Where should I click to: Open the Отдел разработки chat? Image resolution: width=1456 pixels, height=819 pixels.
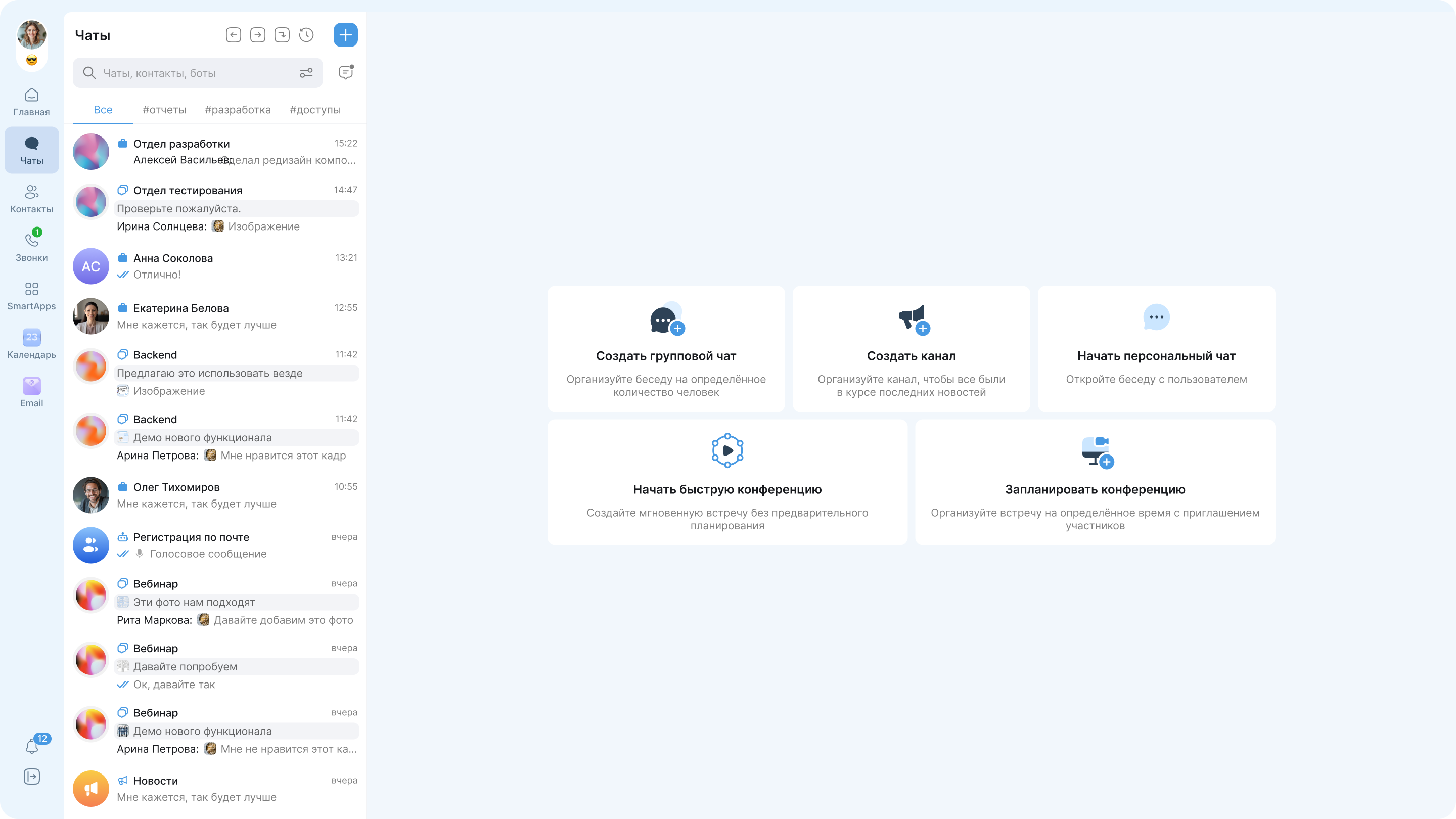coord(215,152)
